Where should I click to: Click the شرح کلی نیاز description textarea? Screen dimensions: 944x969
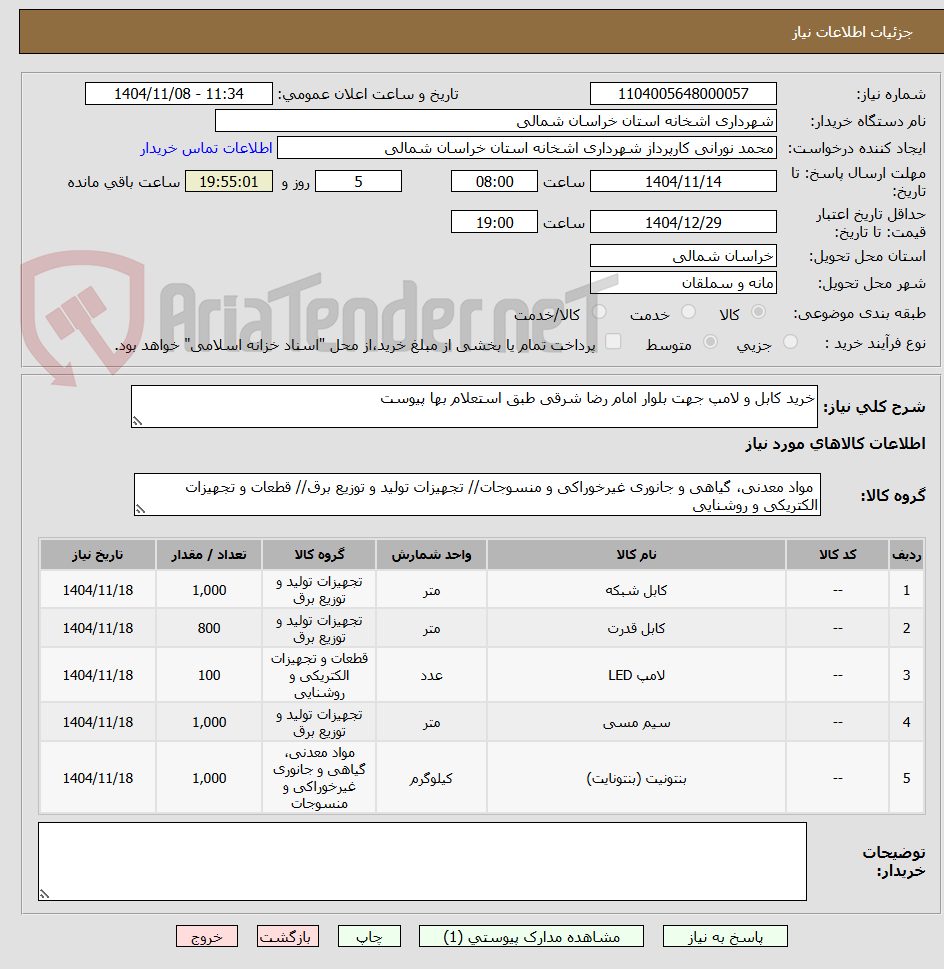474,407
